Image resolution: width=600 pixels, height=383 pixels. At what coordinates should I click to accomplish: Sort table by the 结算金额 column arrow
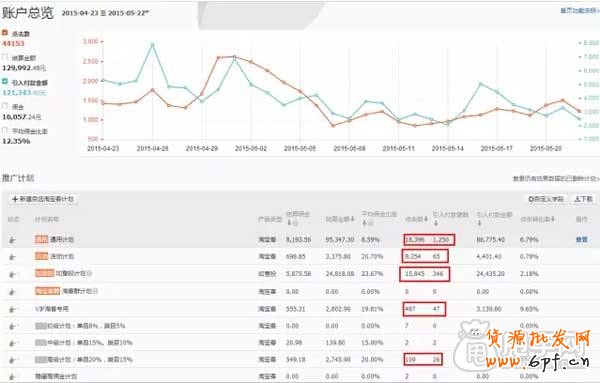coord(352,219)
